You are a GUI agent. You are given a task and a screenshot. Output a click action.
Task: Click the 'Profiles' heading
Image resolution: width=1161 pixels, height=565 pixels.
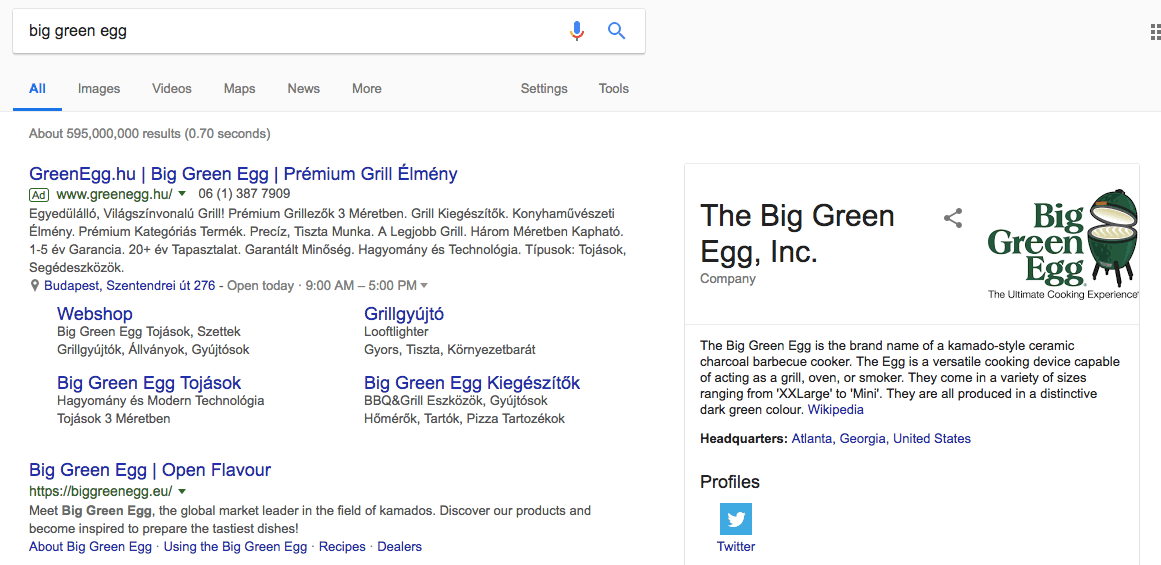[730, 482]
